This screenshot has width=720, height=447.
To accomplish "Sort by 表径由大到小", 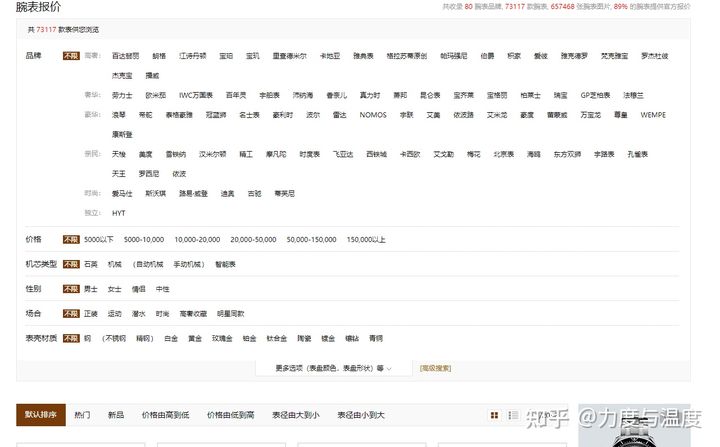I will [x=296, y=415].
